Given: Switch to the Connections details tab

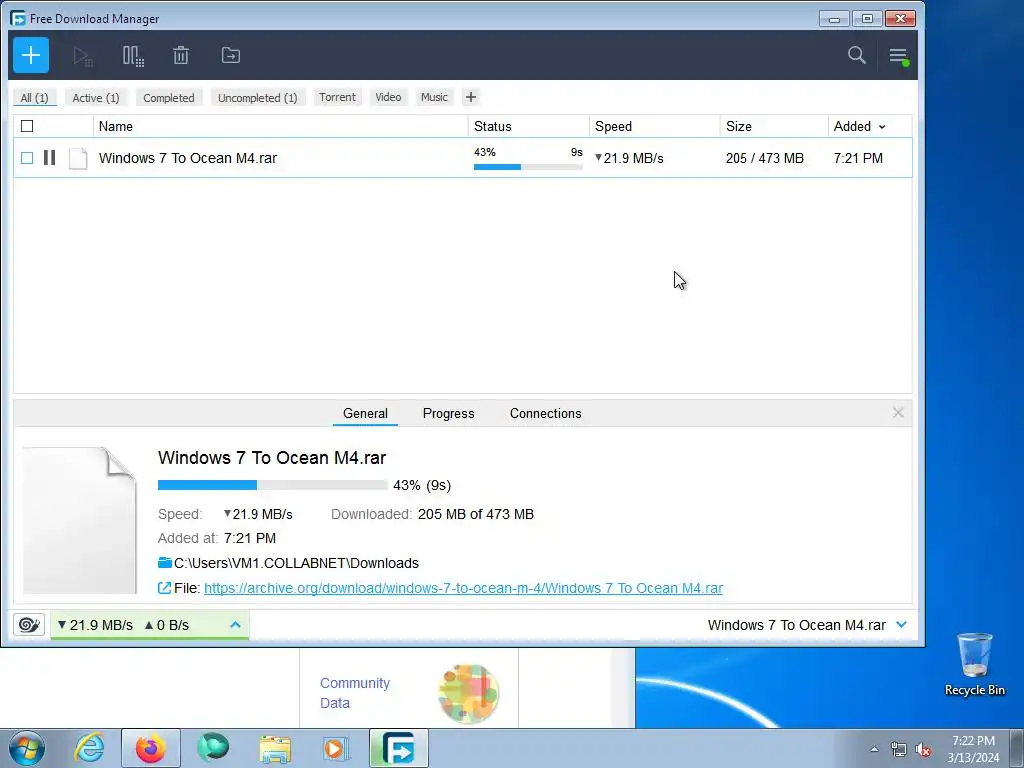Looking at the screenshot, I should [545, 413].
